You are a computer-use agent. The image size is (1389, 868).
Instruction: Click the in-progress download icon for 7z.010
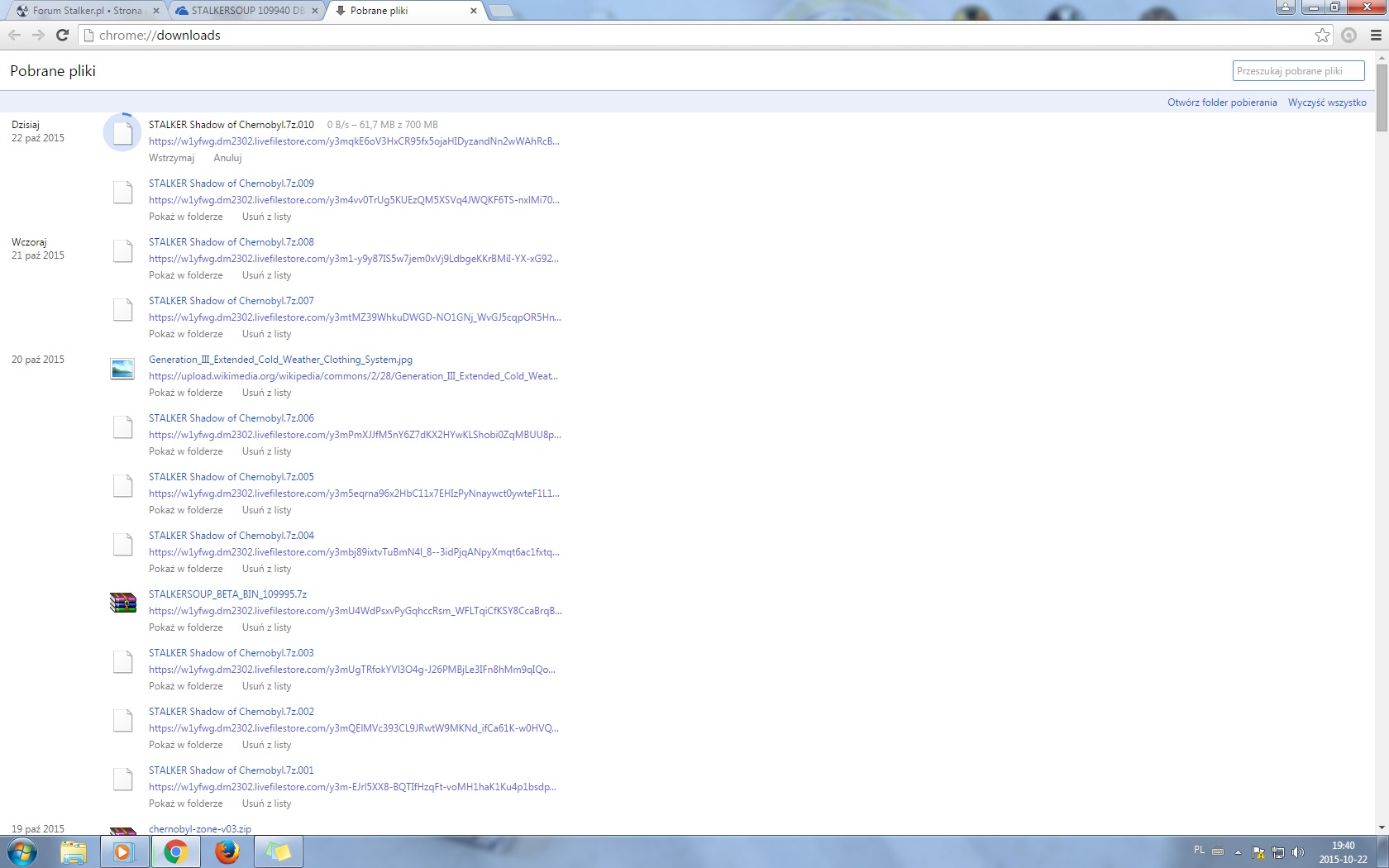tap(122, 132)
